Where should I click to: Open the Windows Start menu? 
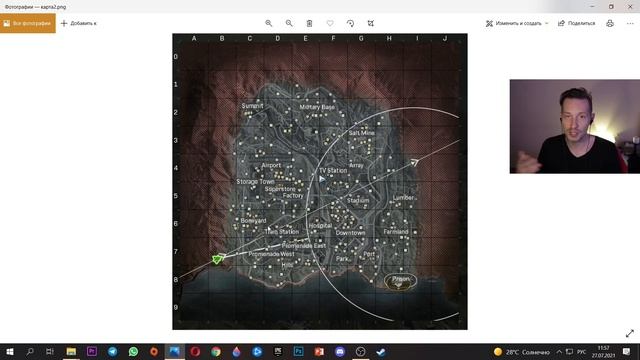click(x=9, y=351)
